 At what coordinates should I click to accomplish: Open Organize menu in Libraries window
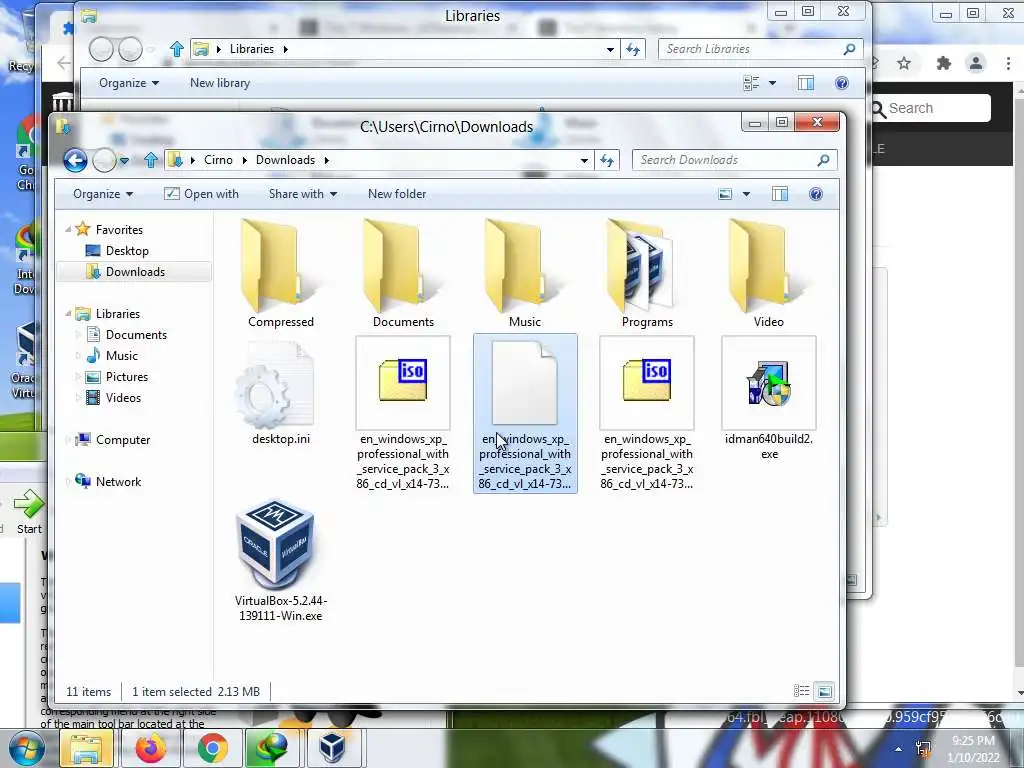(x=129, y=83)
